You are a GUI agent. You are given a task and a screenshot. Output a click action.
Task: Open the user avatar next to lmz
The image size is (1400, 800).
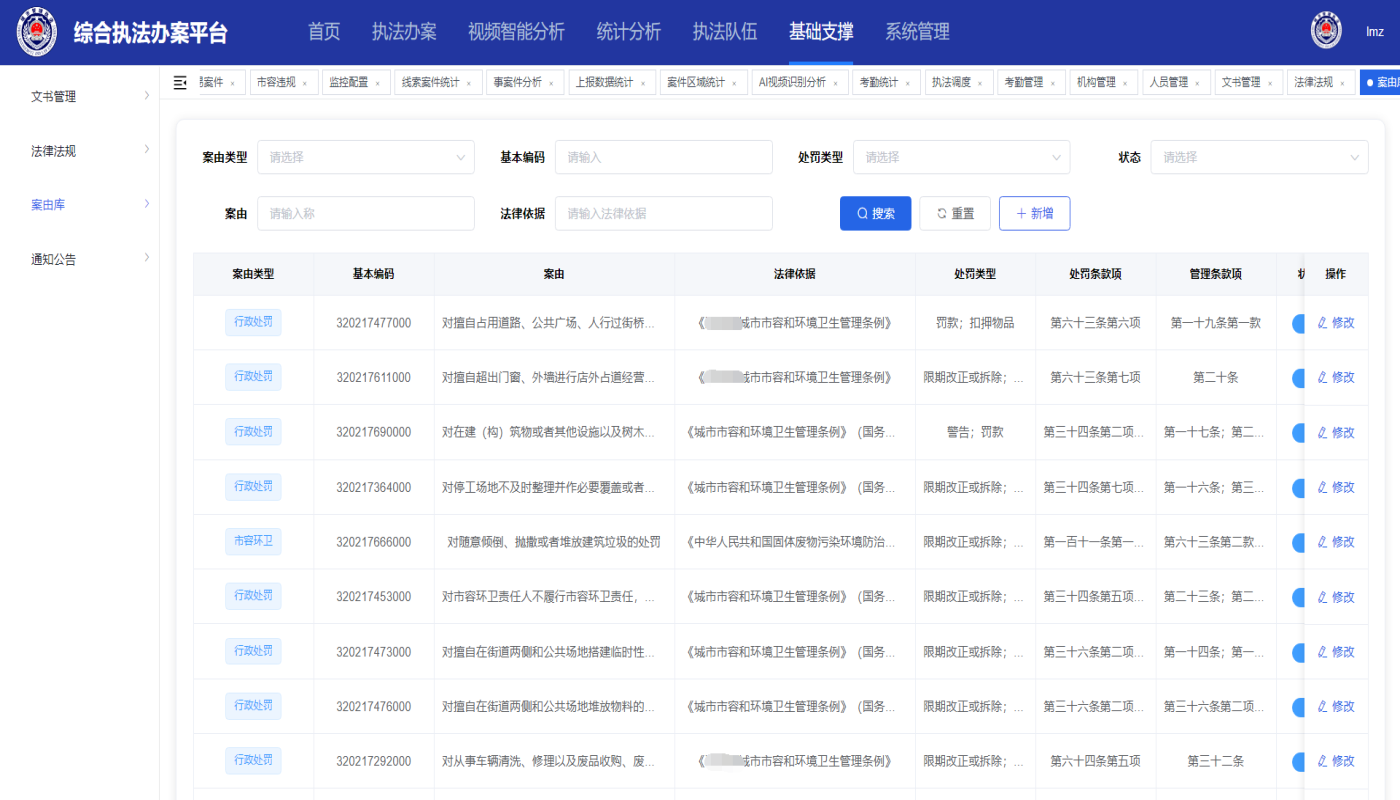[1326, 31]
